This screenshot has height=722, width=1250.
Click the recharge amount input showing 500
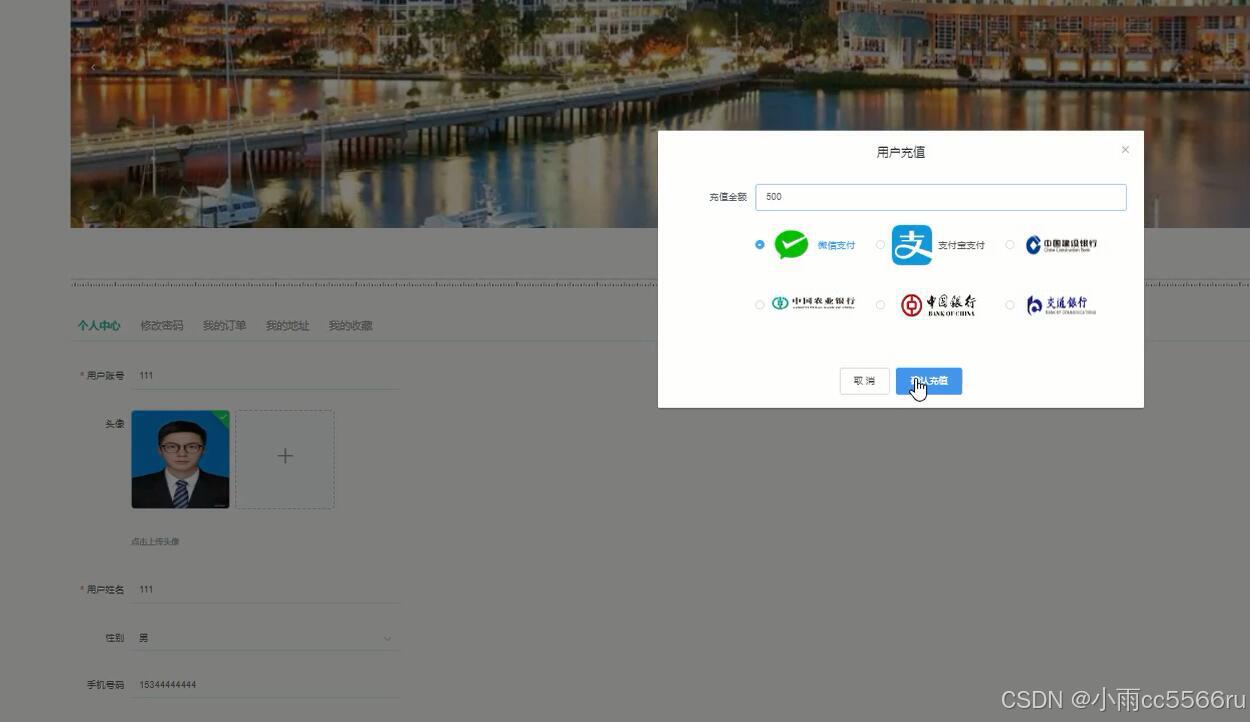940,196
